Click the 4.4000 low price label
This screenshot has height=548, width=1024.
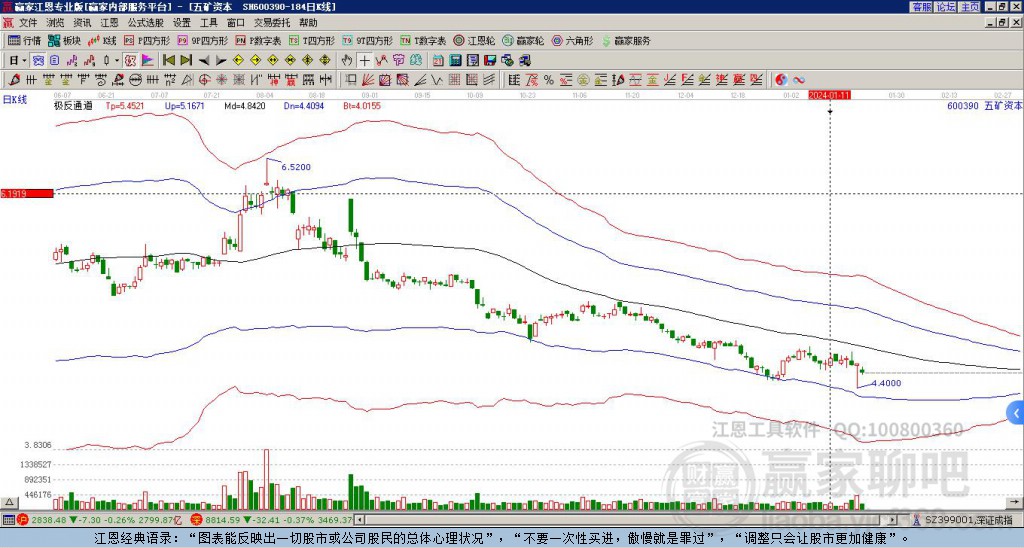[x=886, y=383]
